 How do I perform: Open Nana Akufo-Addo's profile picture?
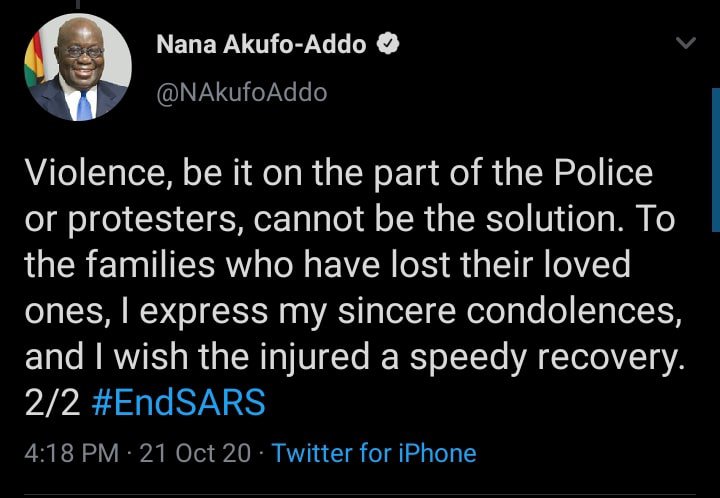tap(78, 67)
